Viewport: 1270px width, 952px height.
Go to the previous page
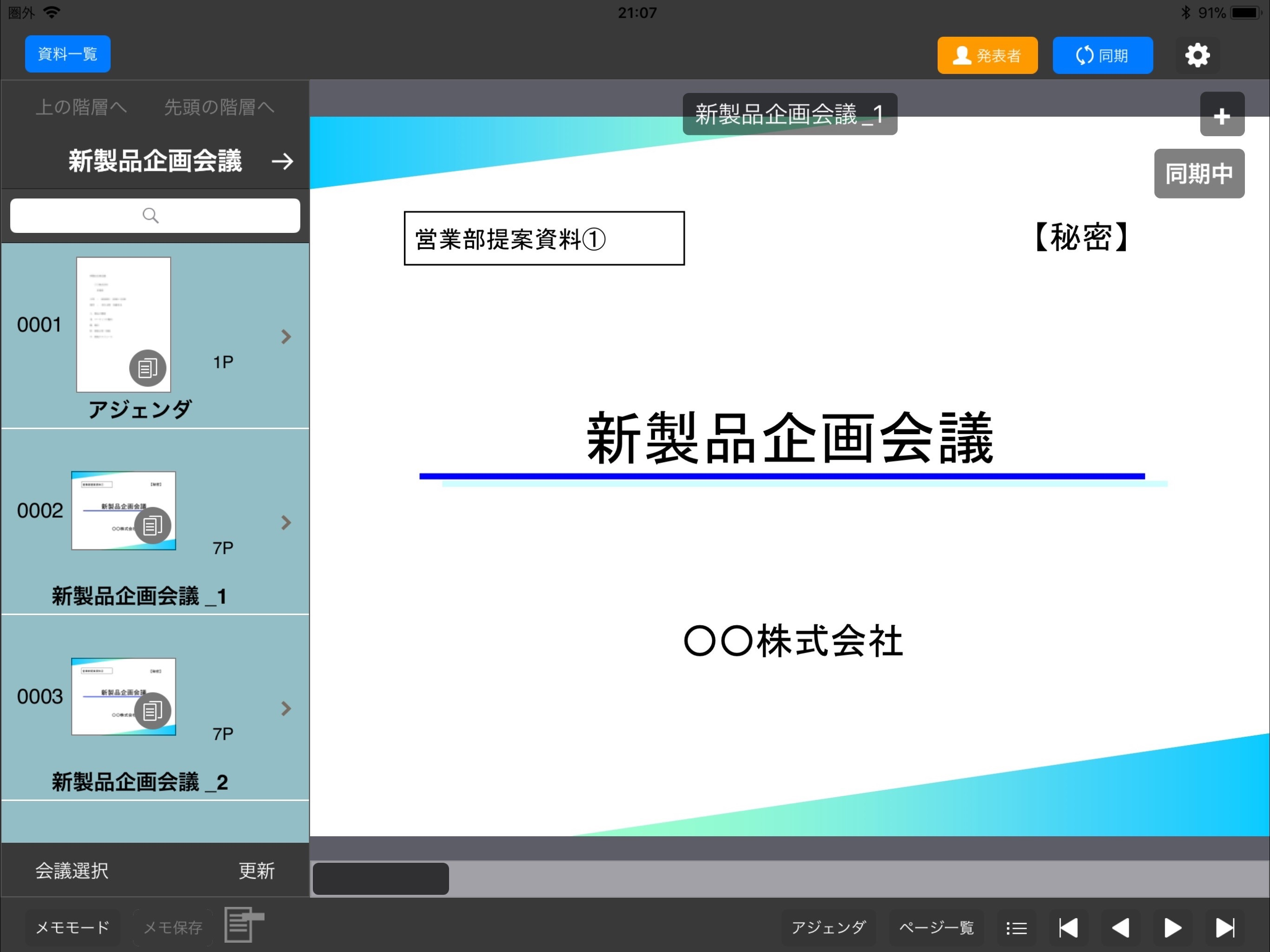coord(1121,927)
